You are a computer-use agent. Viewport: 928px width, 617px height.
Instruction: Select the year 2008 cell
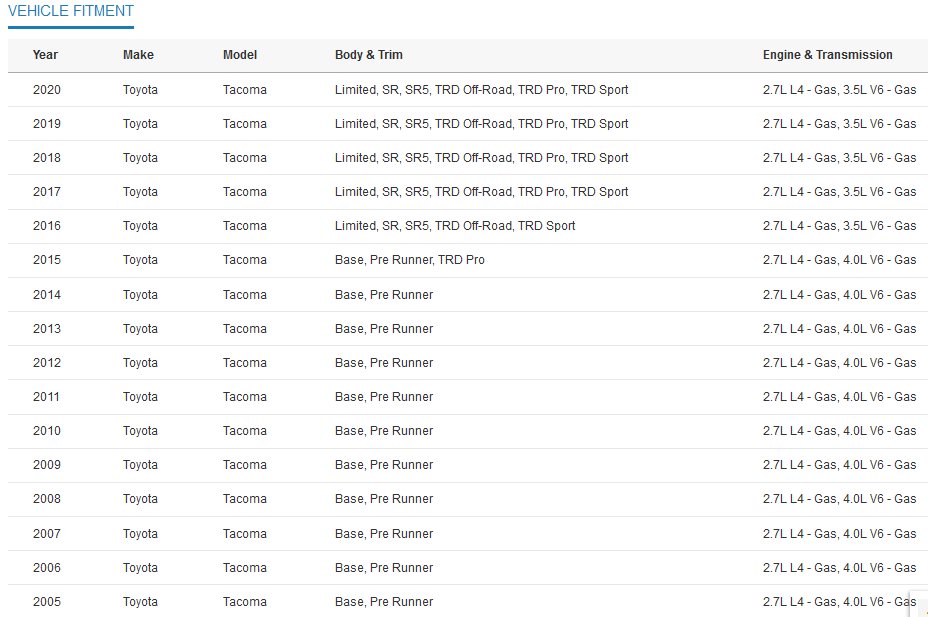point(47,499)
